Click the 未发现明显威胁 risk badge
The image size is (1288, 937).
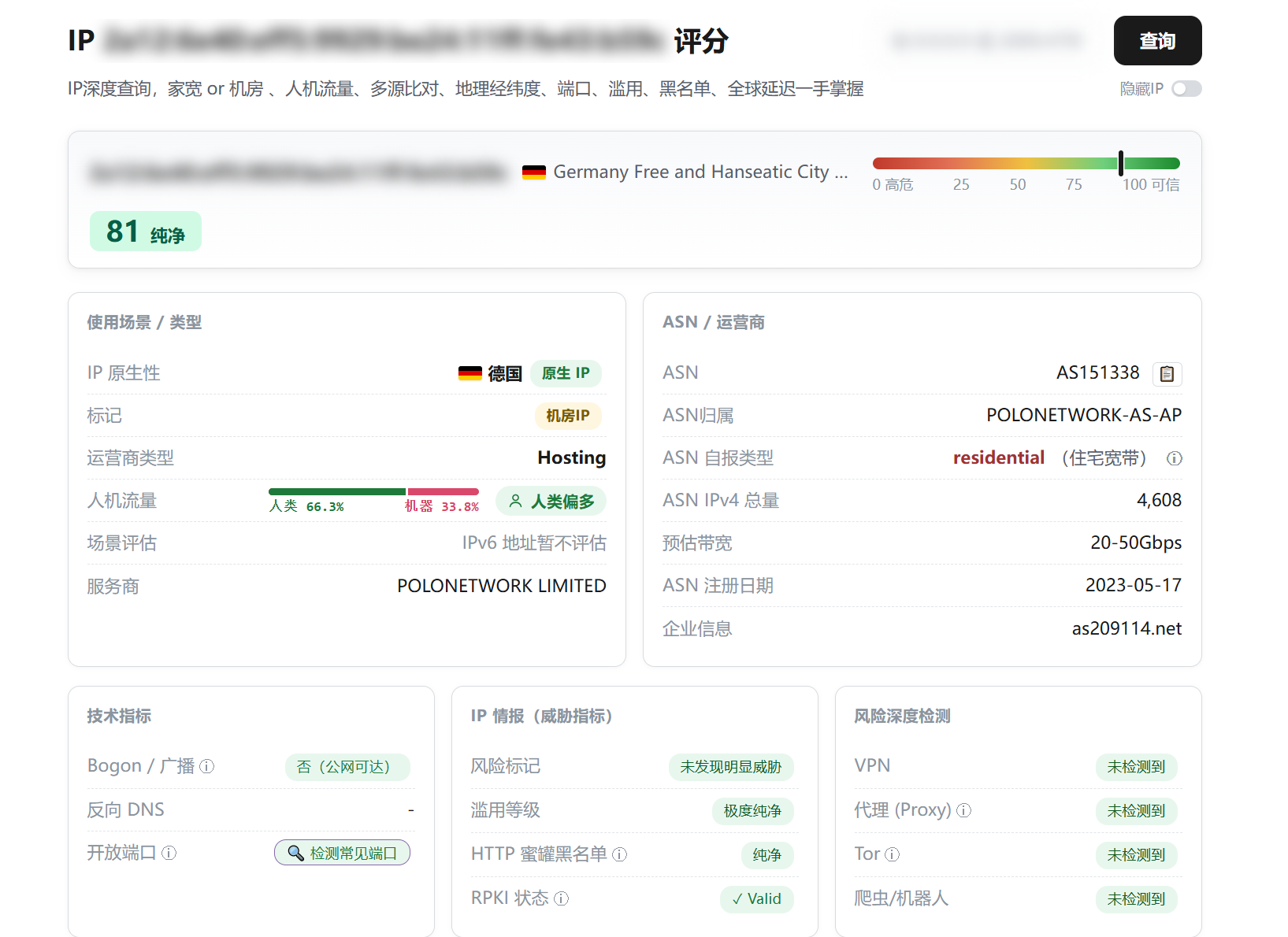pos(731,767)
